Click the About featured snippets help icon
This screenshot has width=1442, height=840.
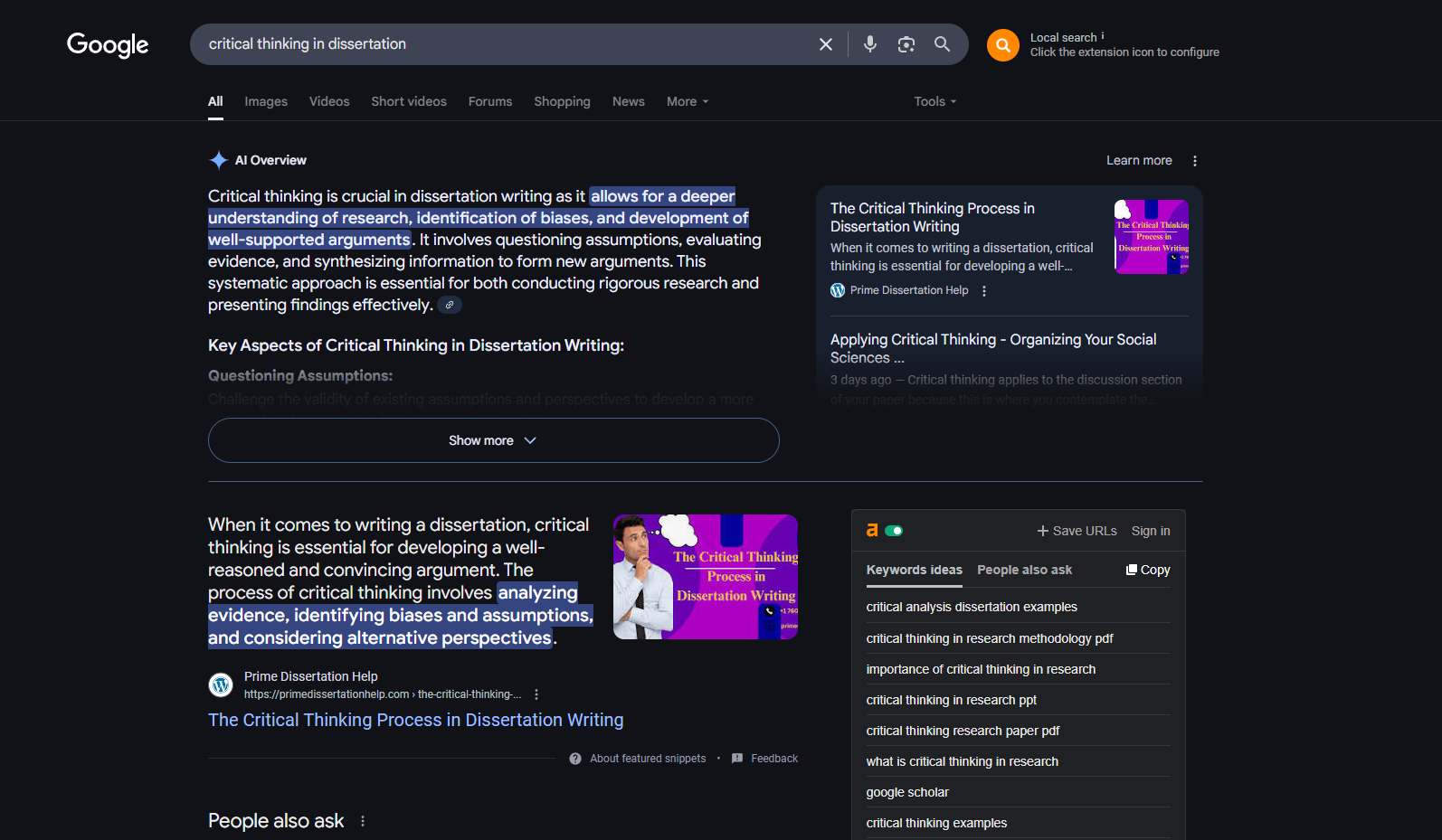pyautogui.click(x=575, y=759)
